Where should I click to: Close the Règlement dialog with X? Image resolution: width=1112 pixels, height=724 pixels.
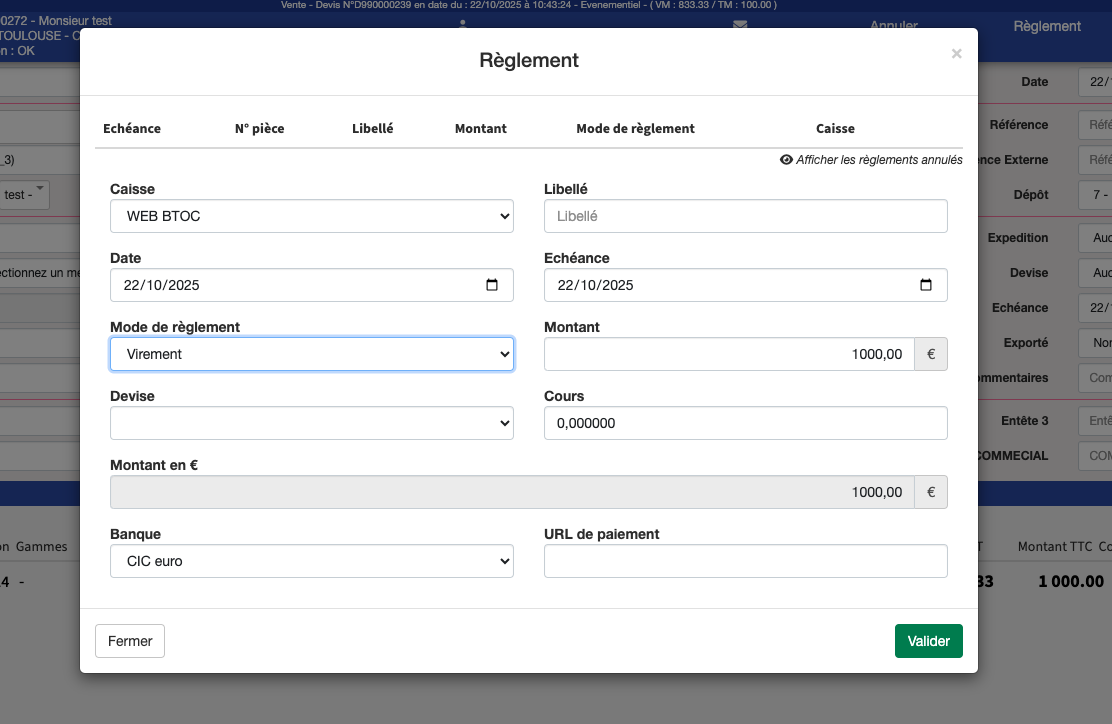coord(956,54)
